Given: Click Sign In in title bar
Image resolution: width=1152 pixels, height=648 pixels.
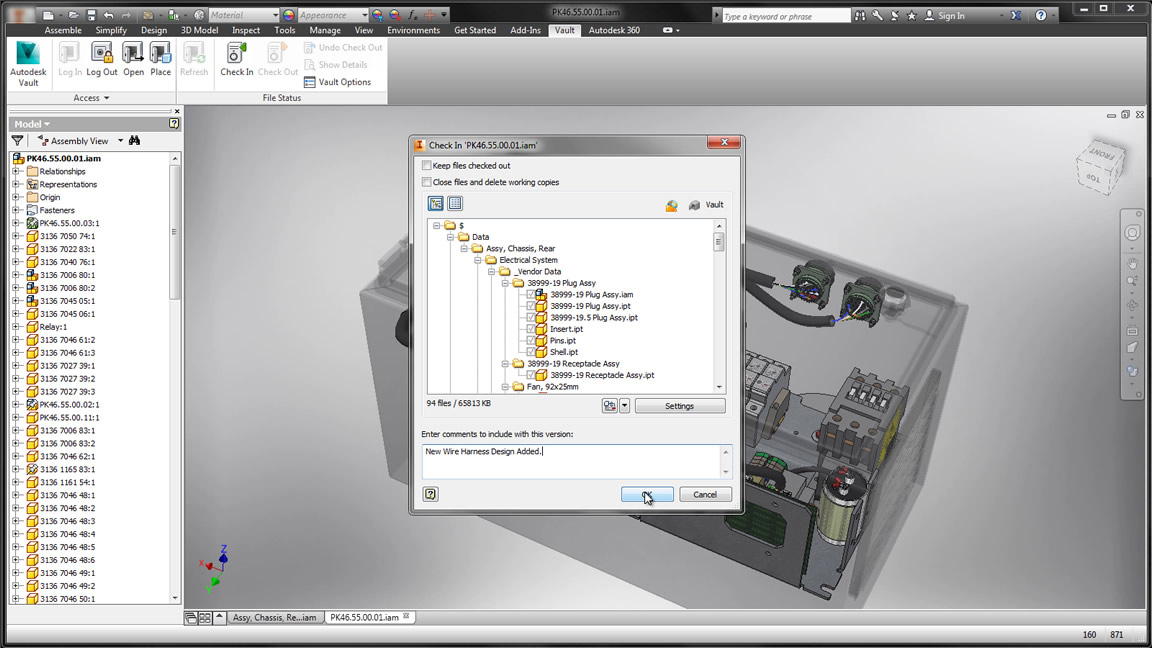Looking at the screenshot, I should point(951,15).
